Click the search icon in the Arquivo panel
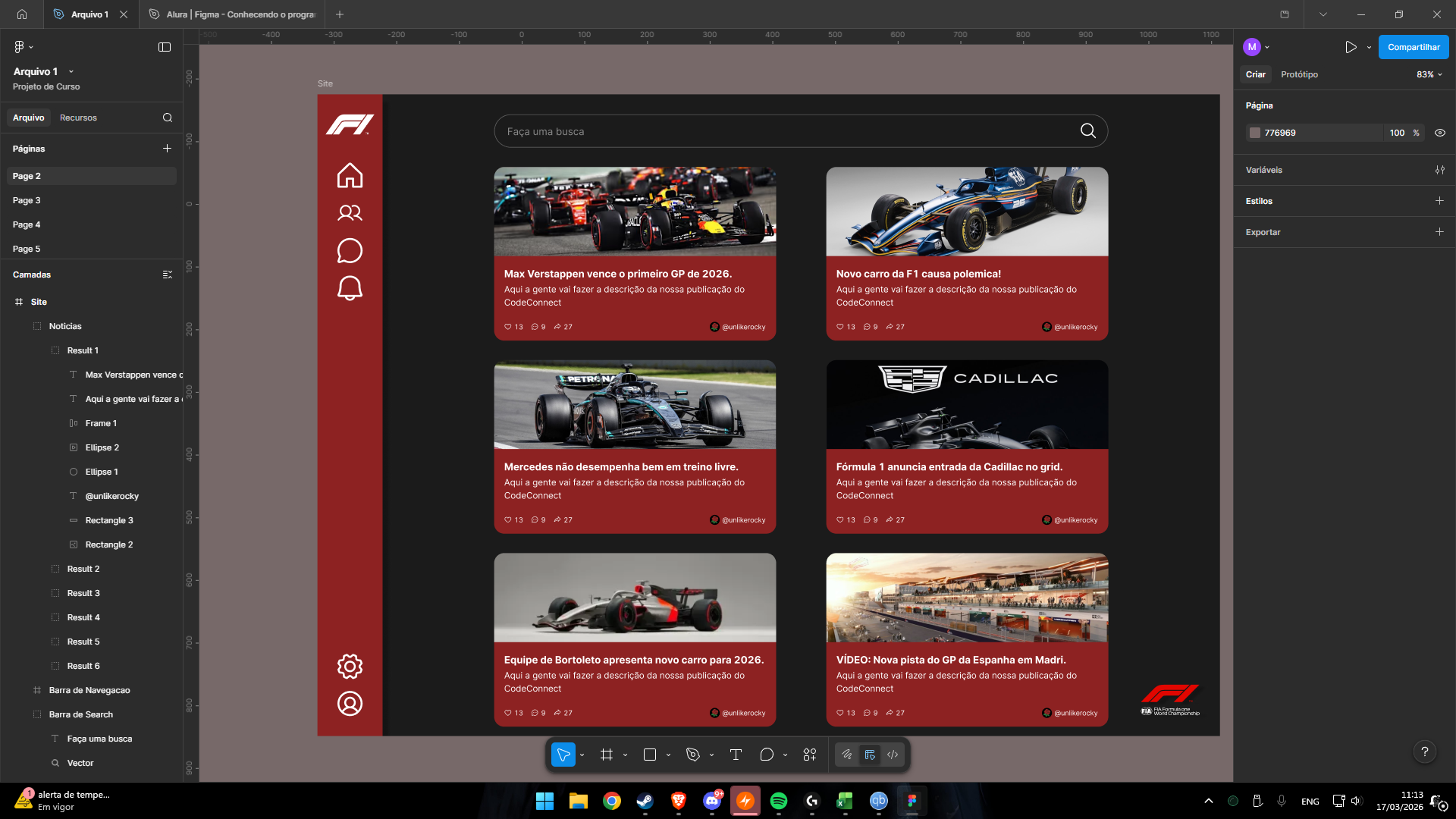Screen dimensions: 1456x819 [167, 118]
